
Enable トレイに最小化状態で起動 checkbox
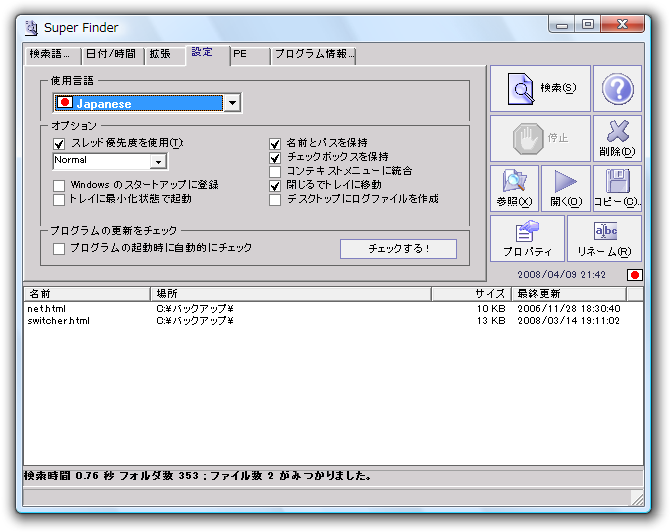[59, 200]
